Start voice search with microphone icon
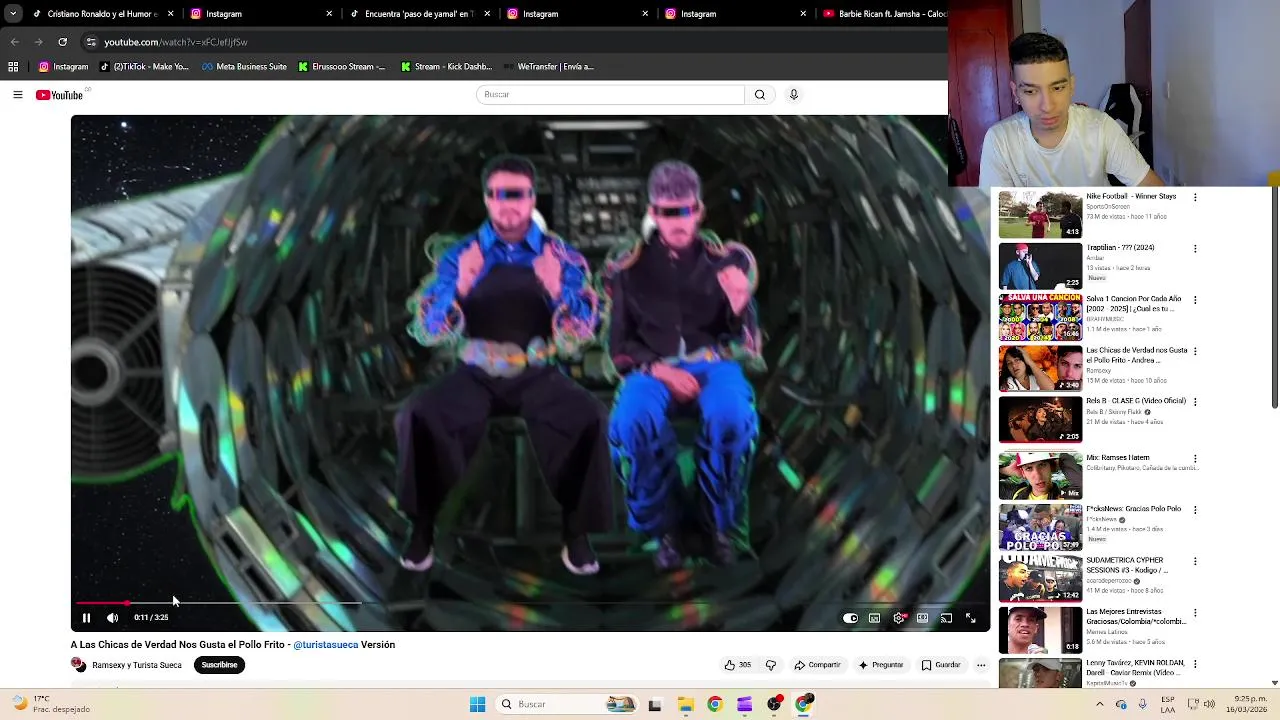1280x720 pixels. [x=794, y=94]
